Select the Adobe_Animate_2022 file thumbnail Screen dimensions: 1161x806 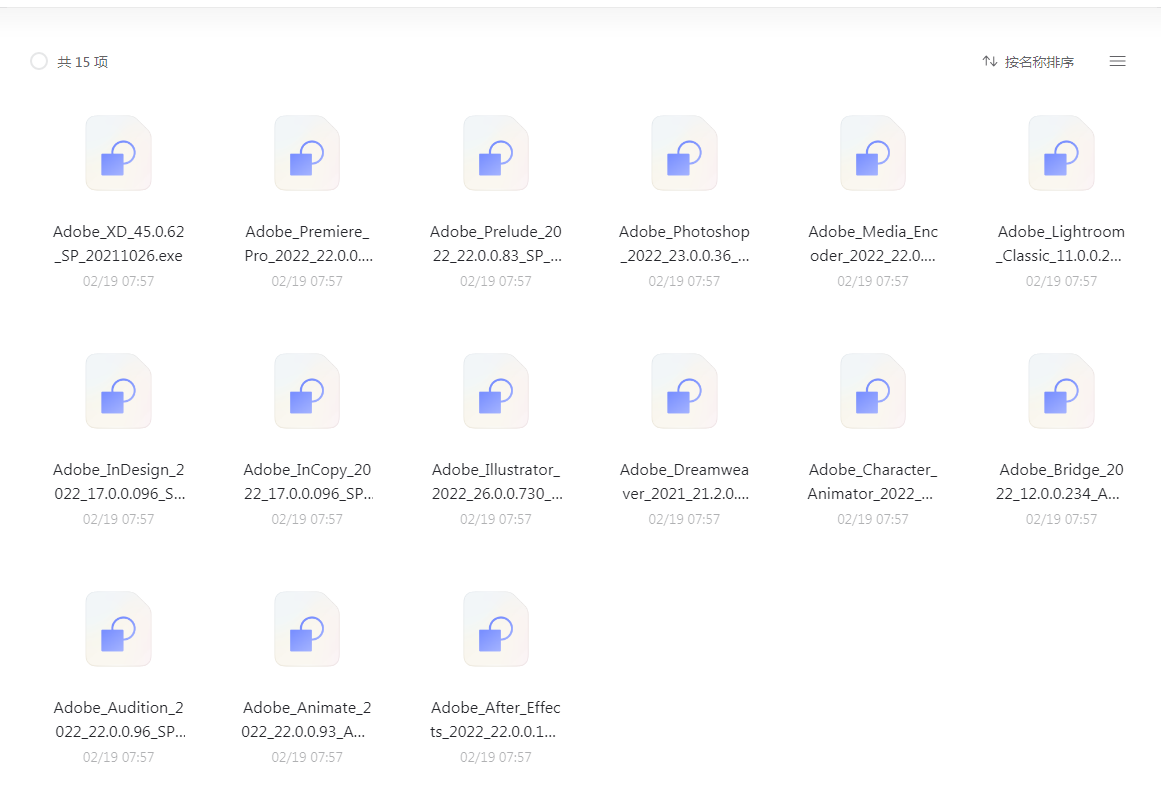point(307,630)
